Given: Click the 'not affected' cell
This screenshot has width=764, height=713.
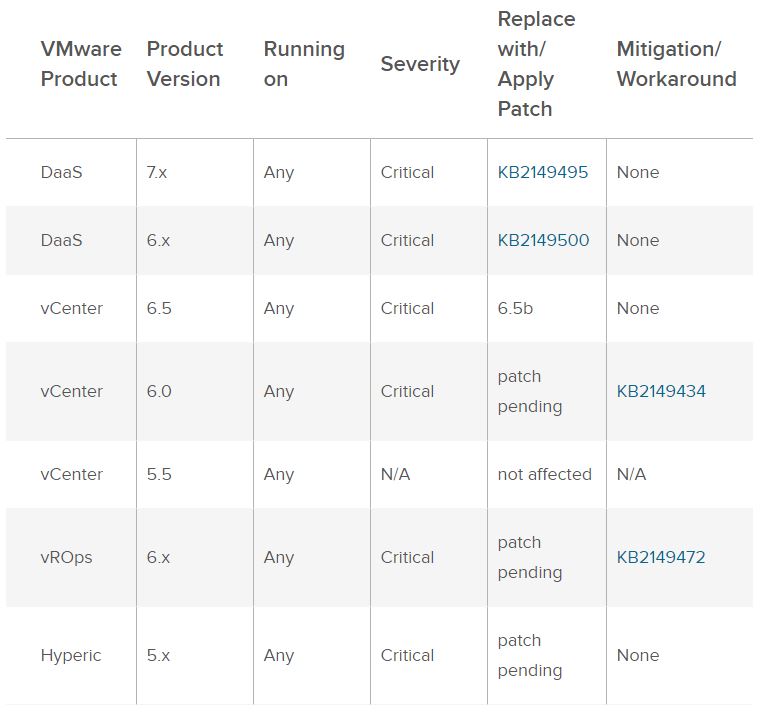Looking at the screenshot, I should (x=544, y=474).
